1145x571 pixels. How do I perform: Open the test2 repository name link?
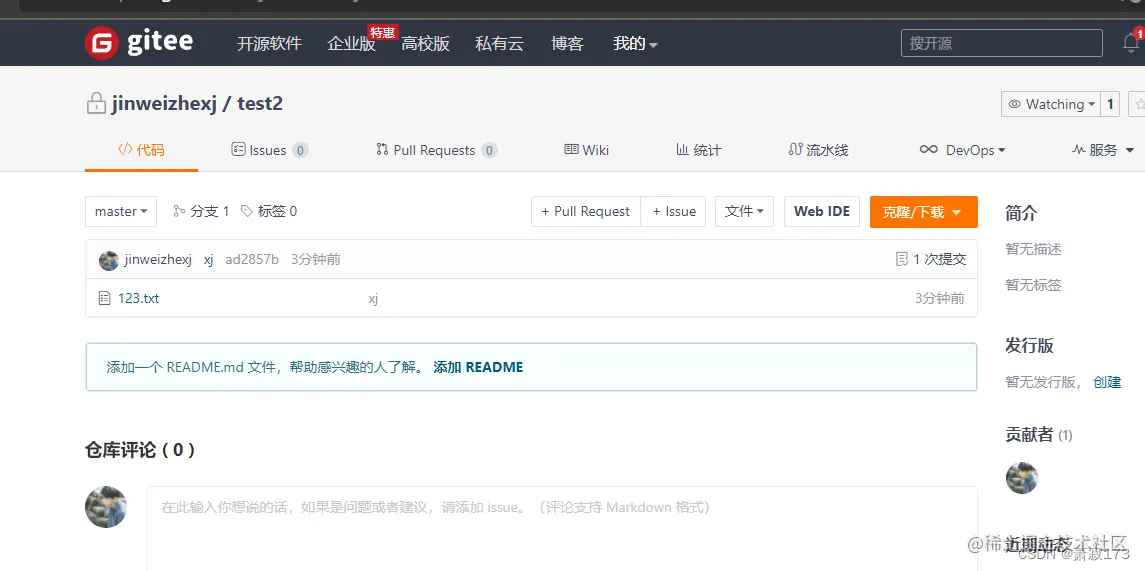[x=260, y=104]
